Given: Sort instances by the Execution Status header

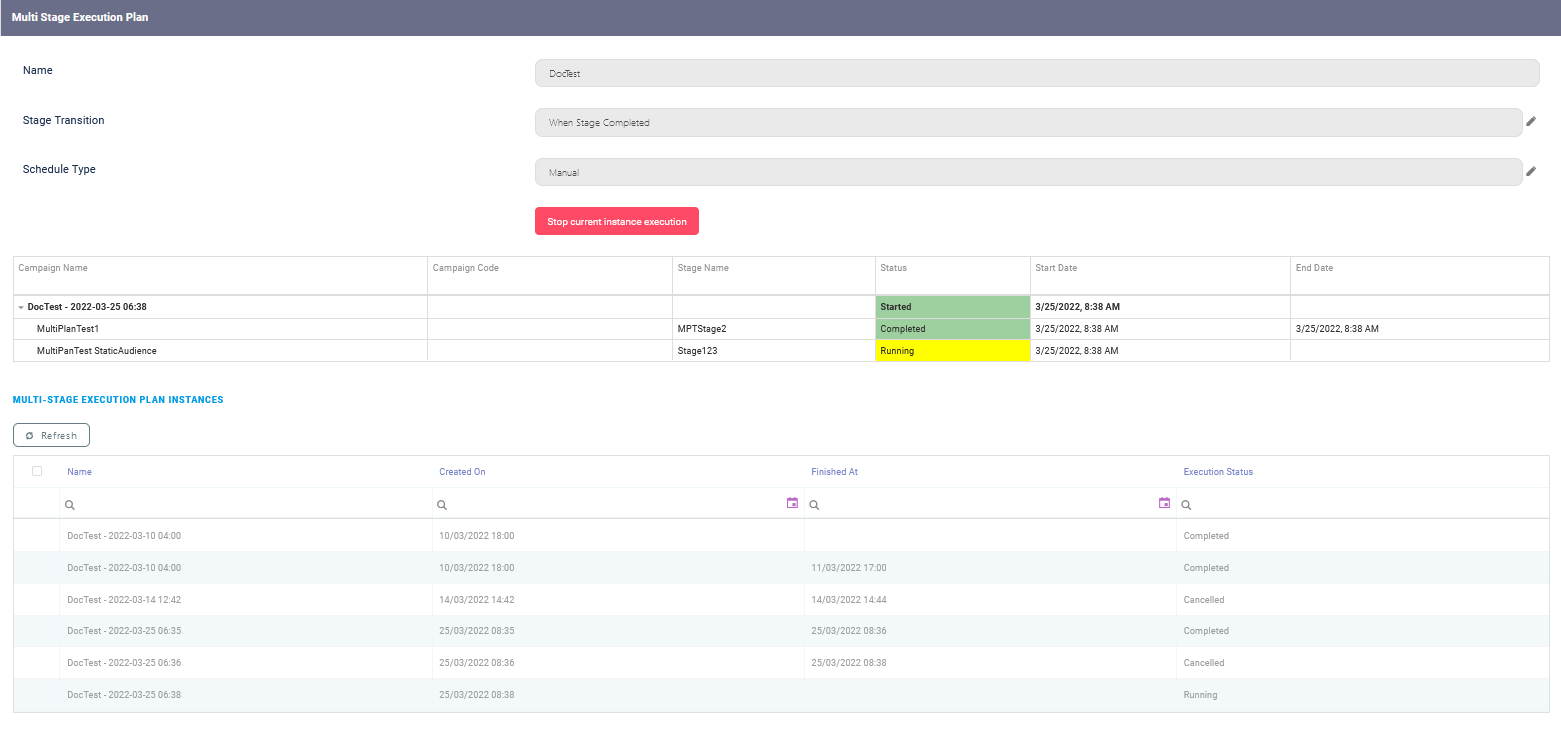Looking at the screenshot, I should point(1218,471).
